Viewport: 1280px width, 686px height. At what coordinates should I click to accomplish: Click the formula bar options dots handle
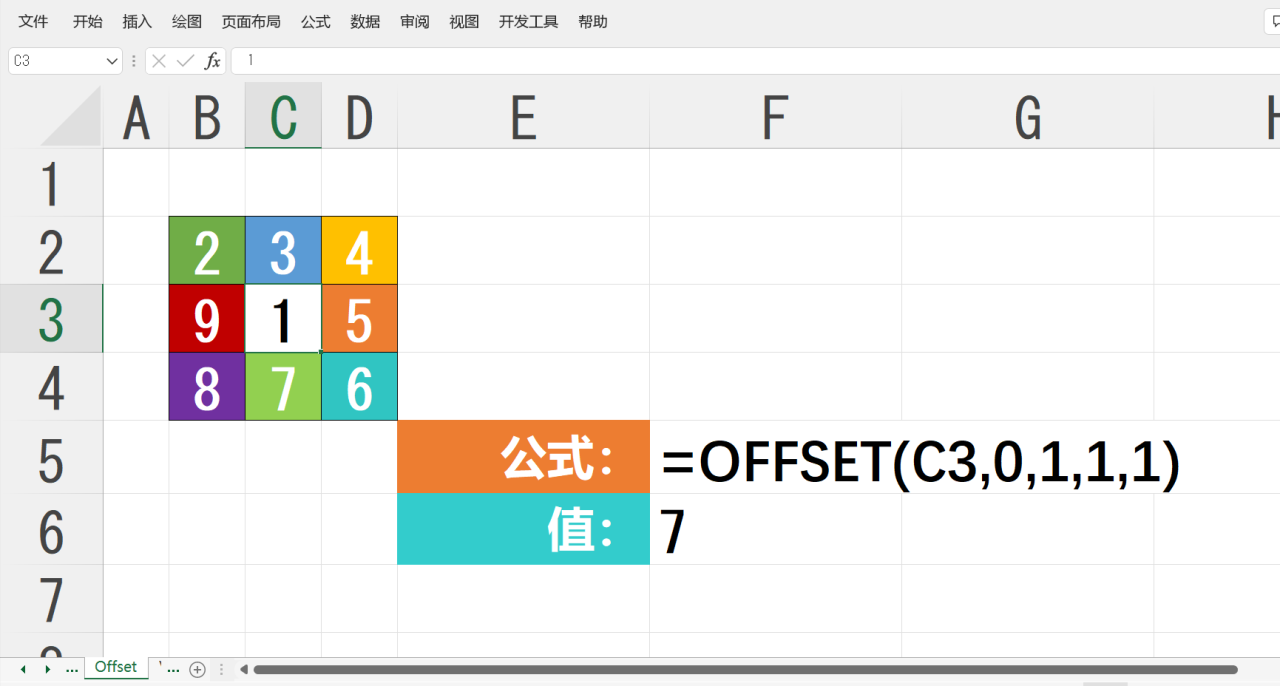pyautogui.click(x=134, y=61)
